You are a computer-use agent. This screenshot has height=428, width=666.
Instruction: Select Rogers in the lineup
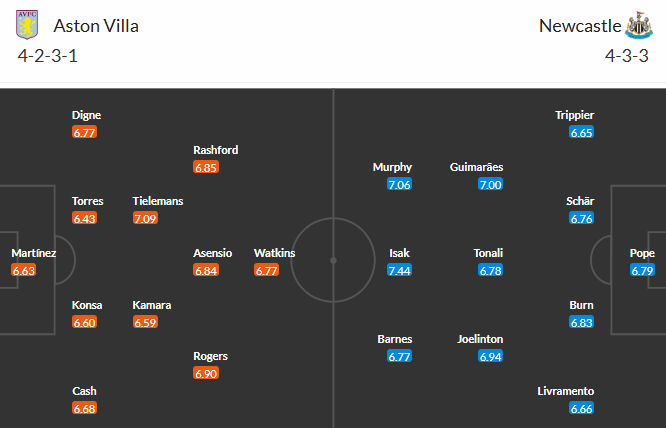pos(210,356)
